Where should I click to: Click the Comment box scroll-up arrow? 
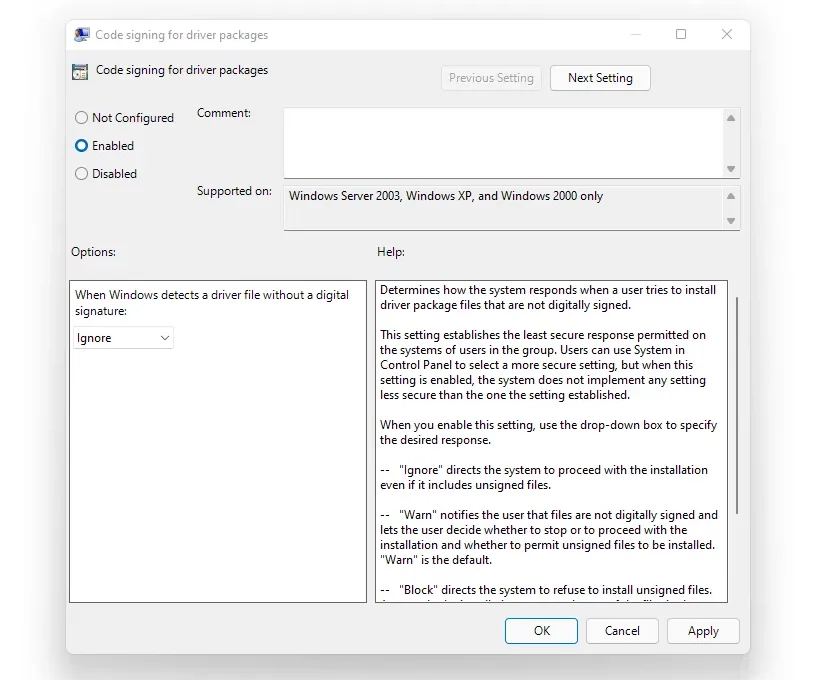coord(731,118)
